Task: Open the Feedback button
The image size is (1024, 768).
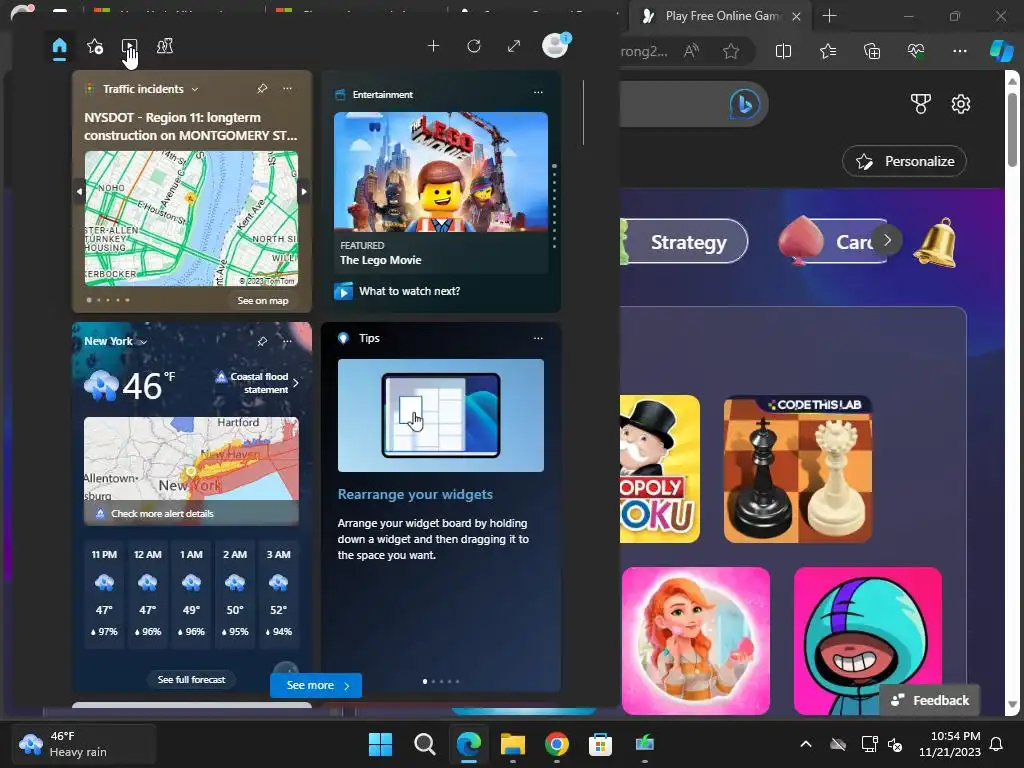Action: [930, 700]
